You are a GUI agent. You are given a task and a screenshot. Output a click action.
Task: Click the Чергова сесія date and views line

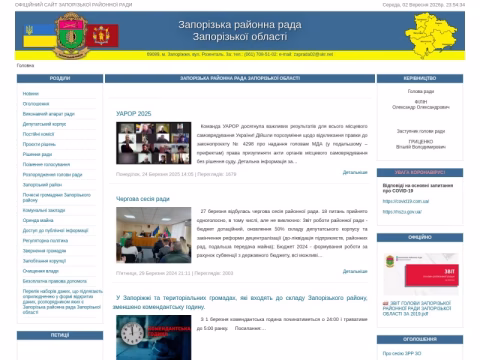(x=175, y=273)
